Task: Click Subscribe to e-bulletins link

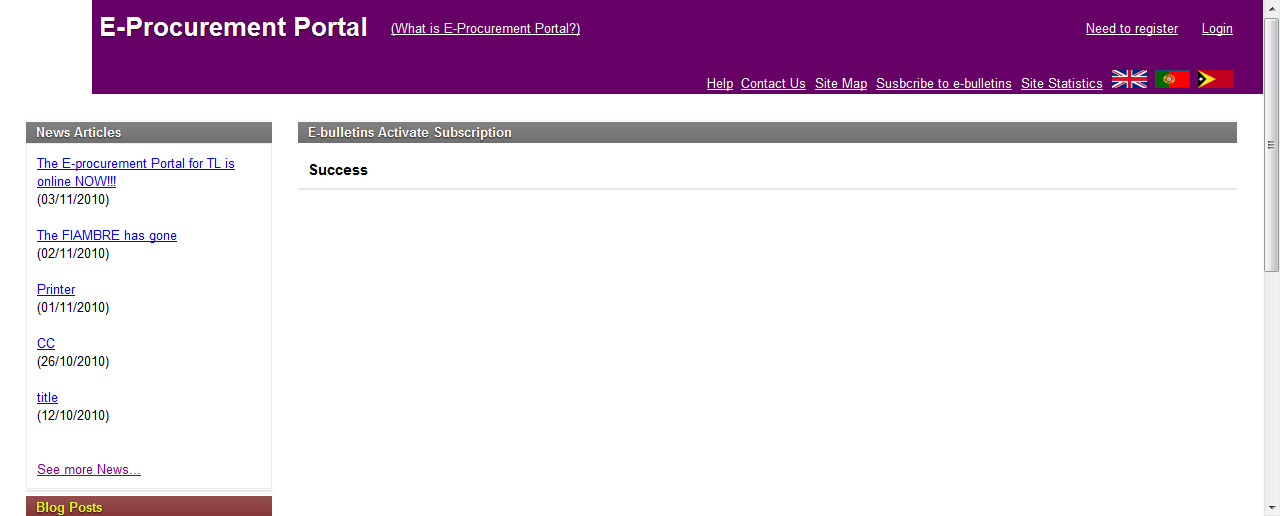Action: (943, 84)
